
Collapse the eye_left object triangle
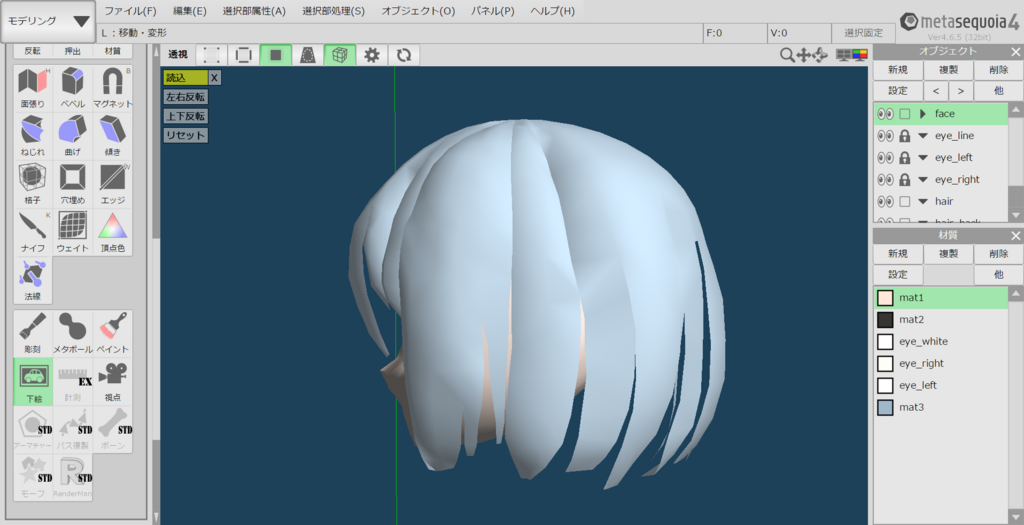[x=923, y=157]
